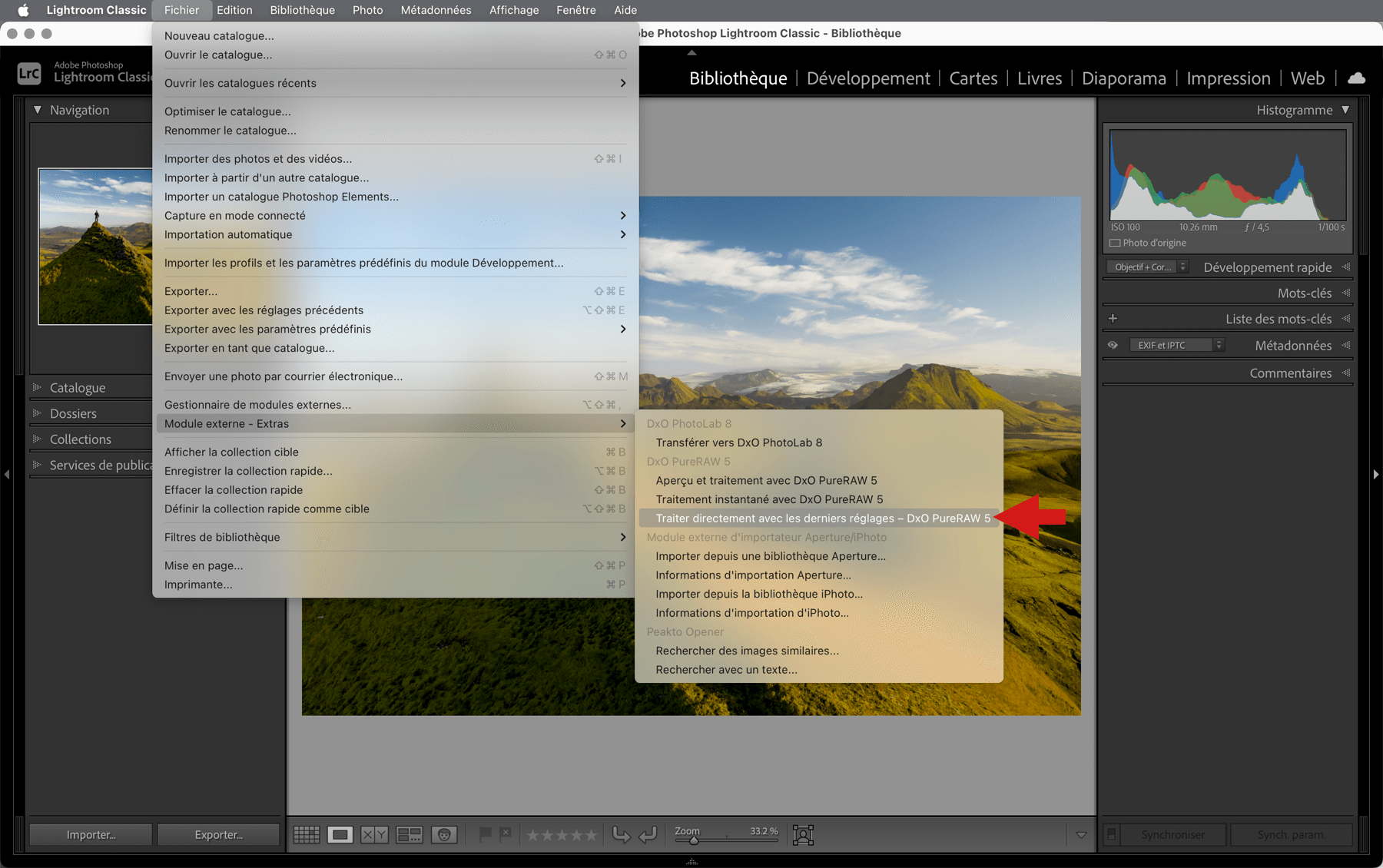Expand the Mots-clés panel
Screen dimensions: 1383x868
[1346, 293]
